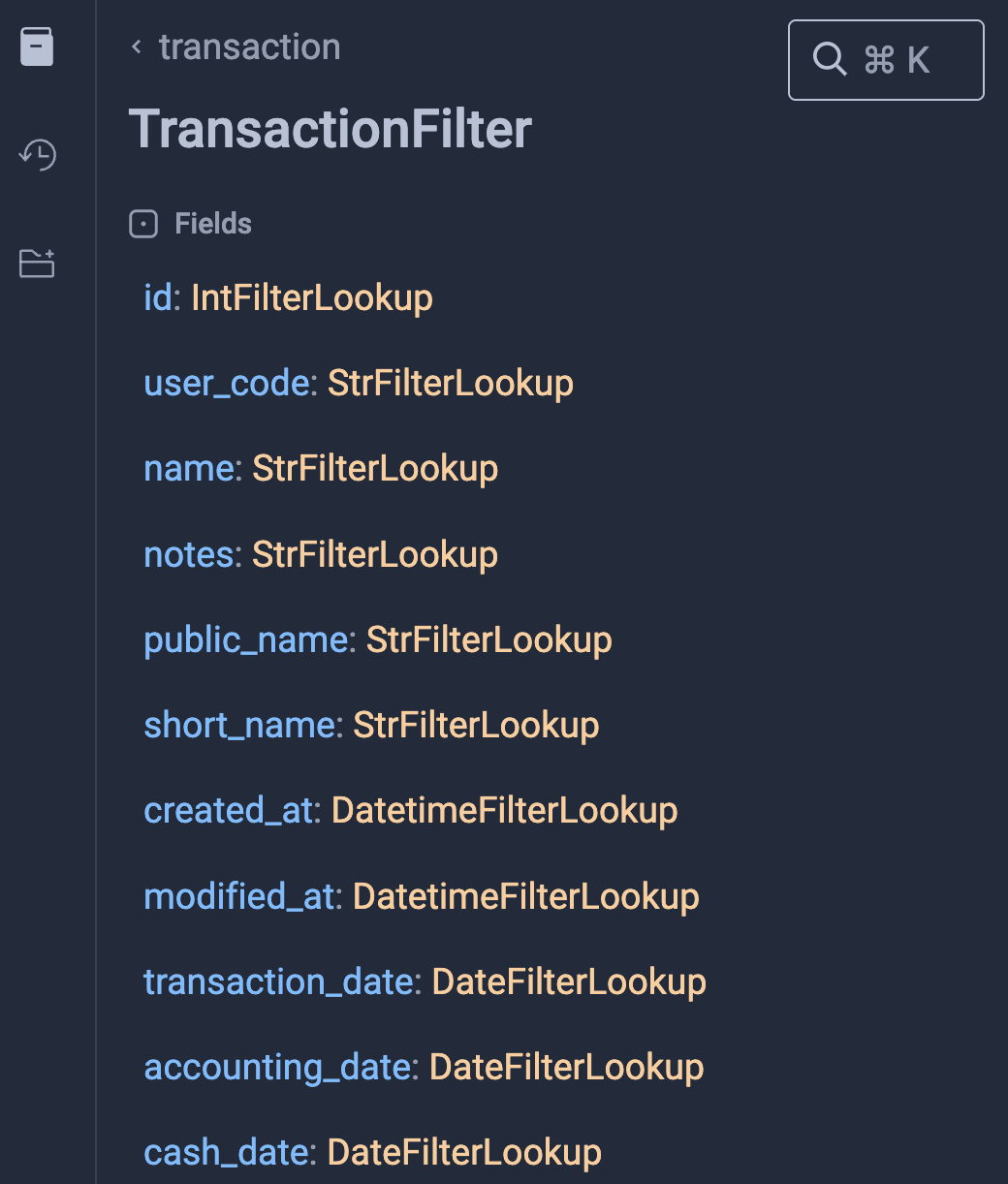Open query history via the clock icon
The height and width of the screenshot is (1184, 1008).
click(x=37, y=155)
